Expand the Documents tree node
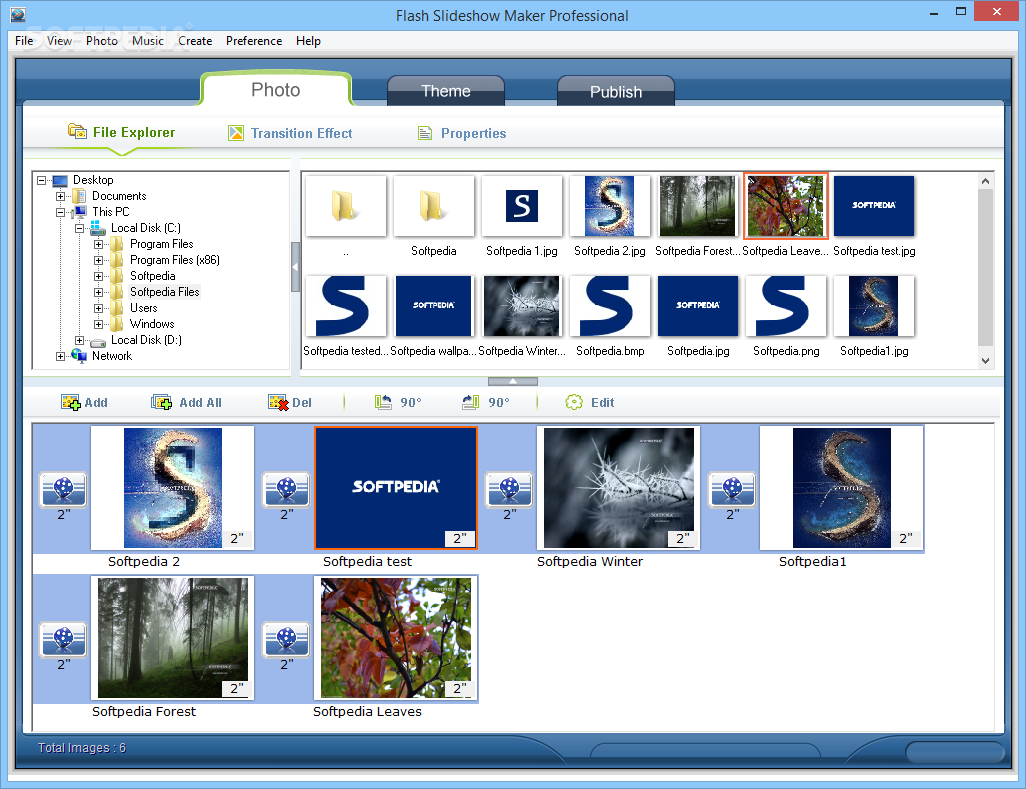This screenshot has width=1026, height=789. tap(60, 196)
